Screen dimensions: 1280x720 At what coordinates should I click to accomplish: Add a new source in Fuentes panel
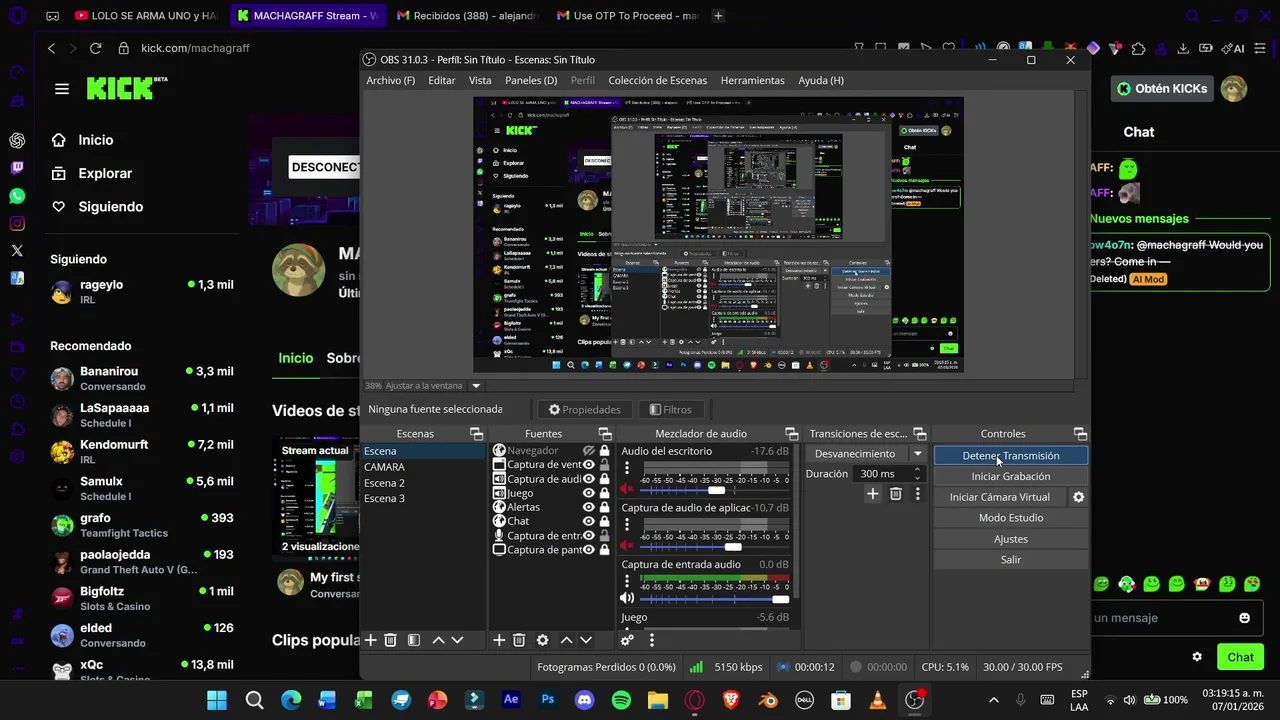point(499,640)
